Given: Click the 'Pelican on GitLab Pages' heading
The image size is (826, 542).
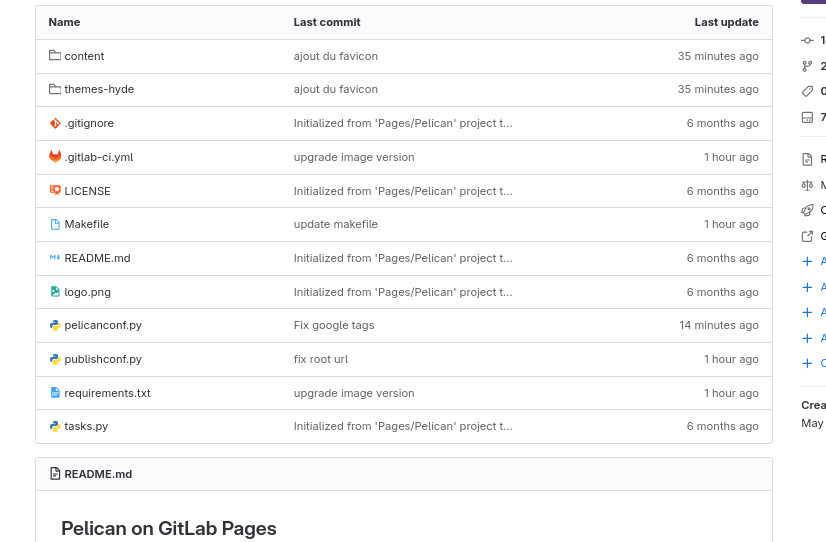Looking at the screenshot, I should point(169,528).
